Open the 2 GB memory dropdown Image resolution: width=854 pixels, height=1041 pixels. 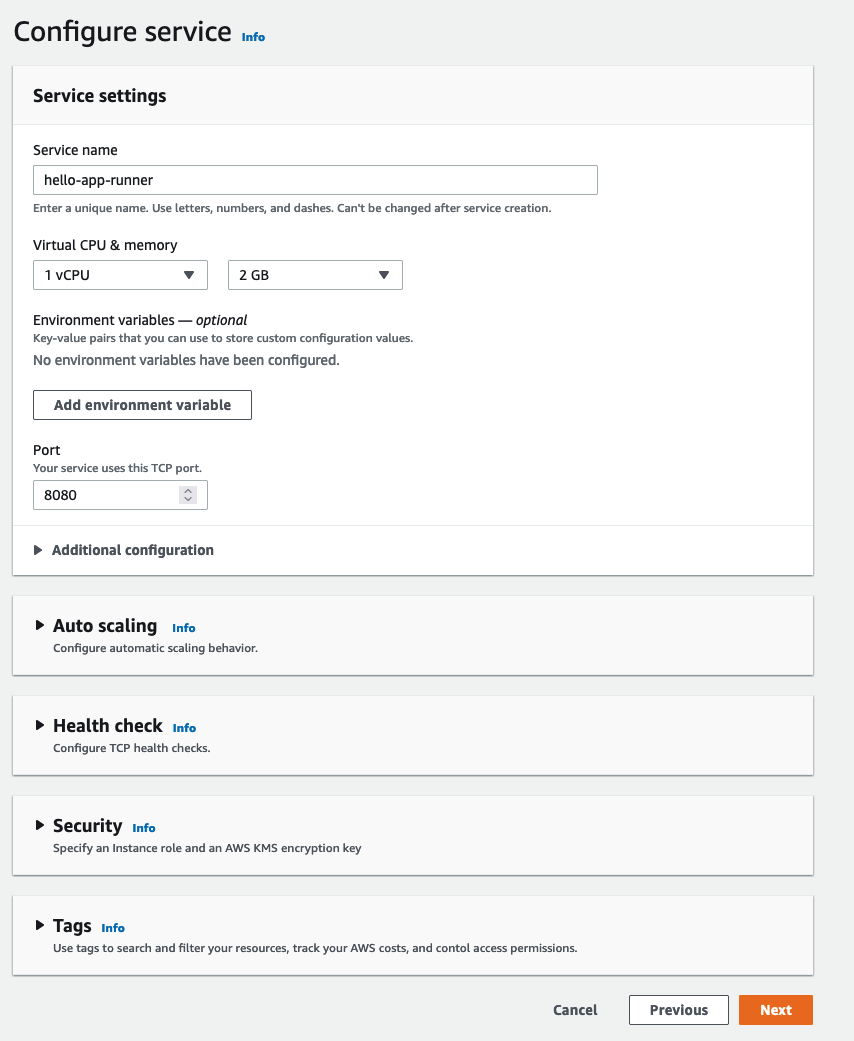point(315,275)
